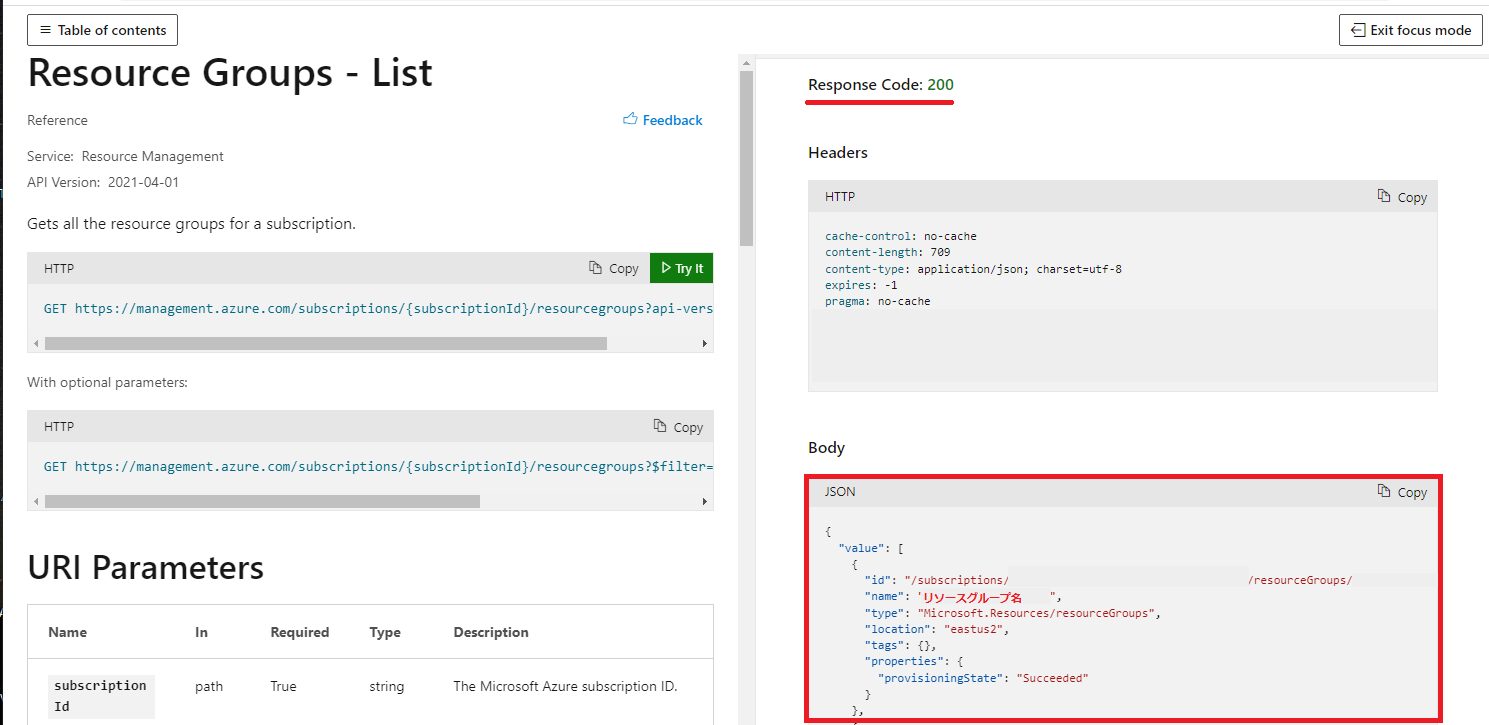Open the Table of contents hamburger icon
Image resolution: width=1489 pixels, height=725 pixels.
pos(44,30)
